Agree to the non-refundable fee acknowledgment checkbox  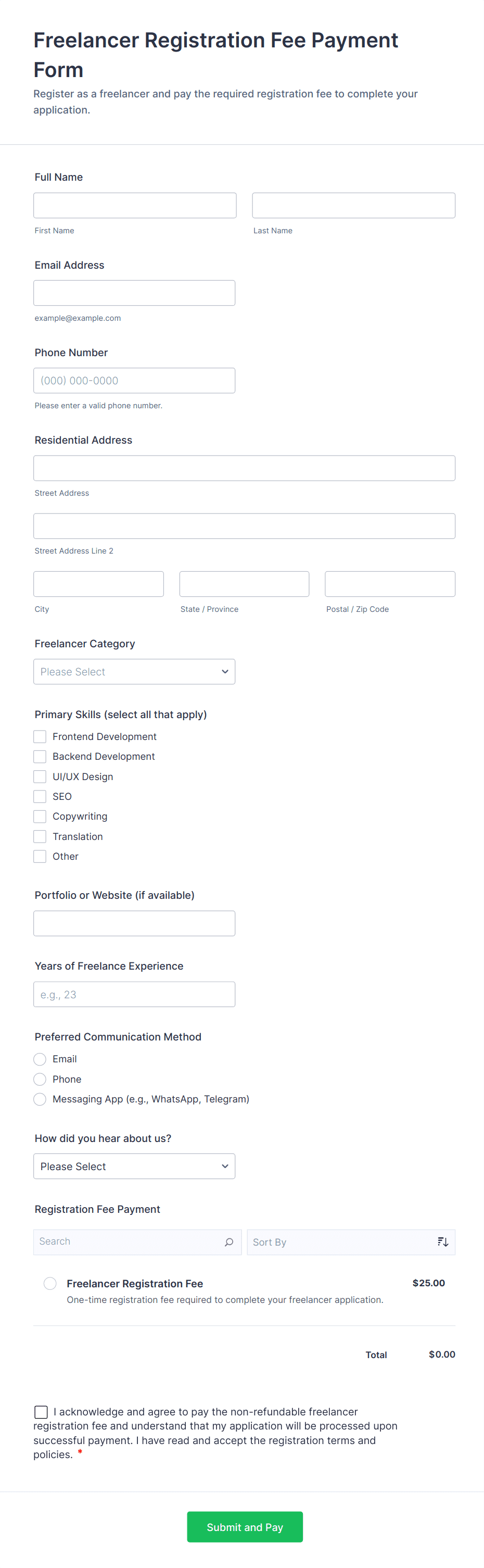point(41,1412)
